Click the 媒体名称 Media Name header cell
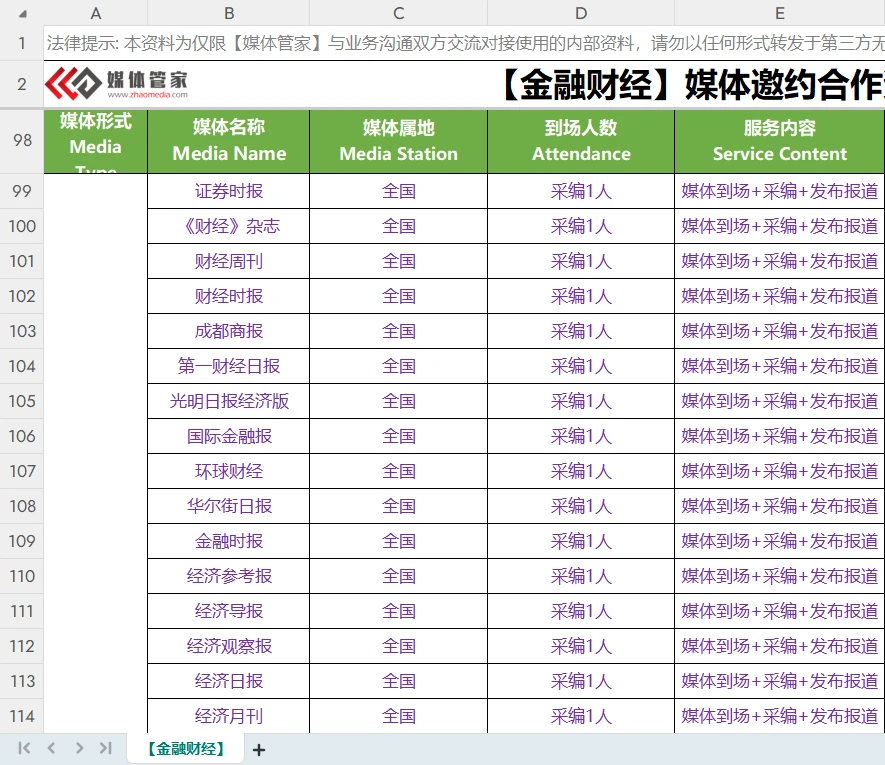885x765 pixels. [229, 141]
